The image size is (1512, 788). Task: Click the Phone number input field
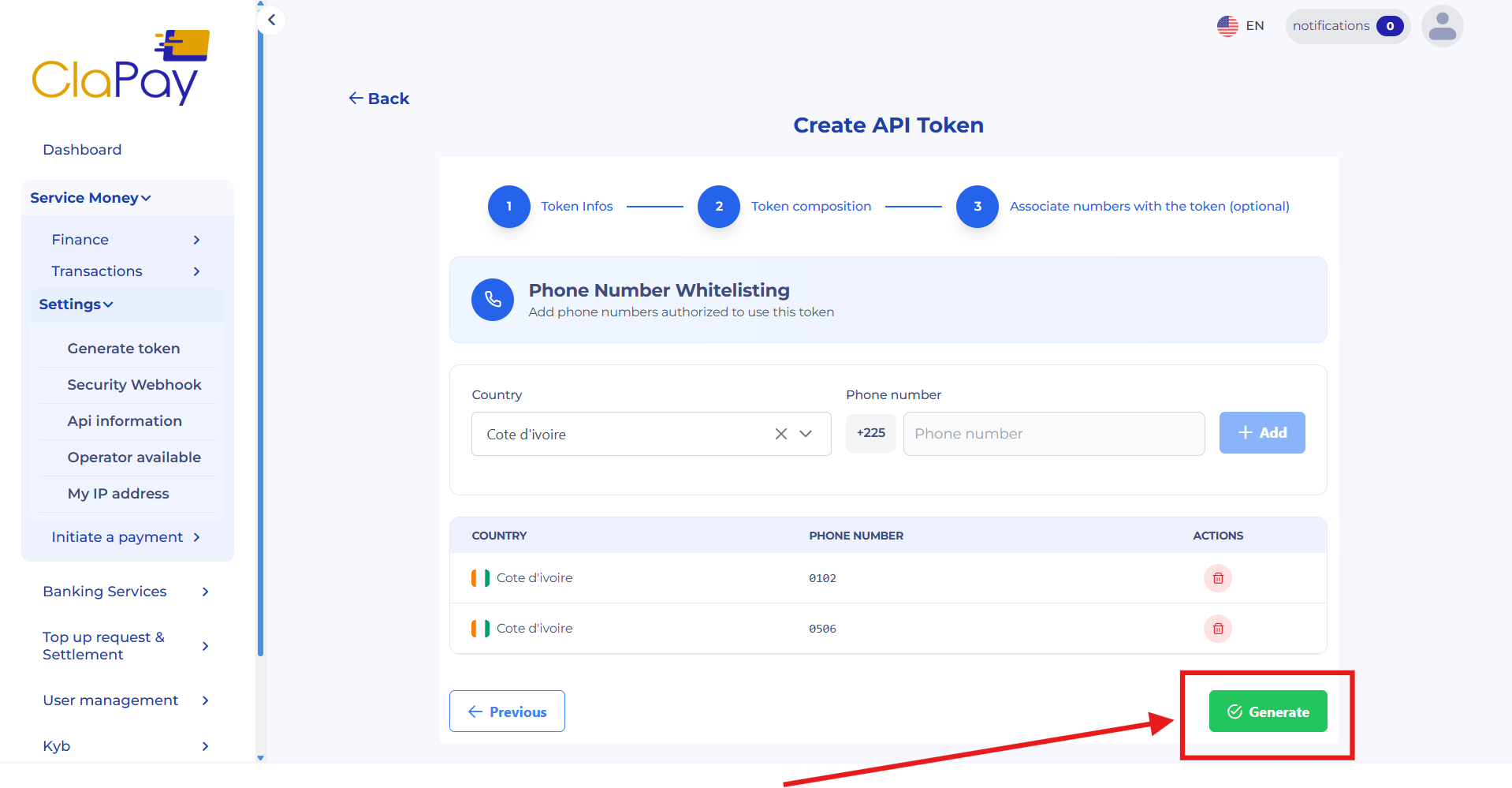click(x=1053, y=433)
